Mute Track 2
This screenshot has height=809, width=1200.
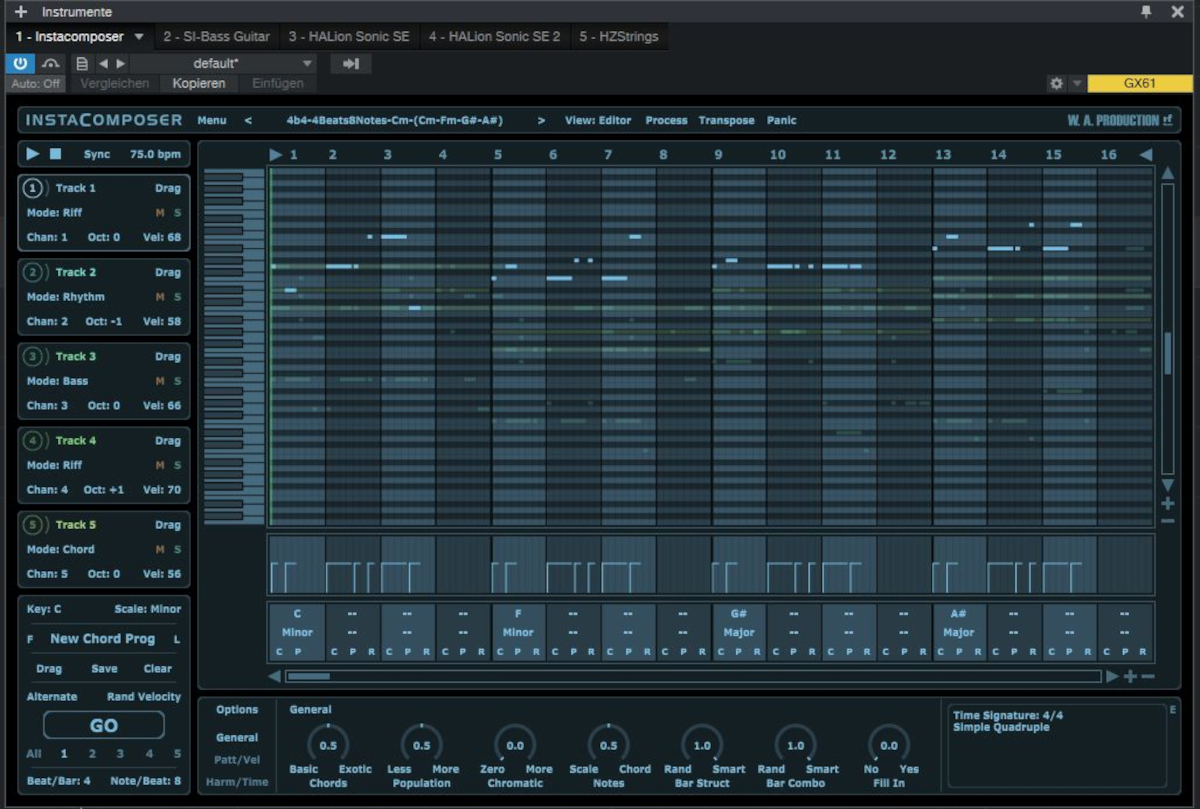(x=160, y=297)
